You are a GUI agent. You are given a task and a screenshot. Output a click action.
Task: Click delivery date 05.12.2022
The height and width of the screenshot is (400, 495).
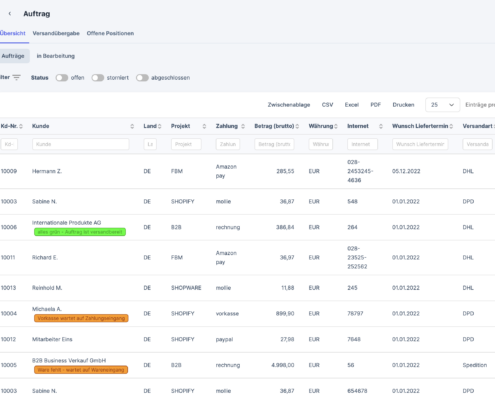point(406,171)
